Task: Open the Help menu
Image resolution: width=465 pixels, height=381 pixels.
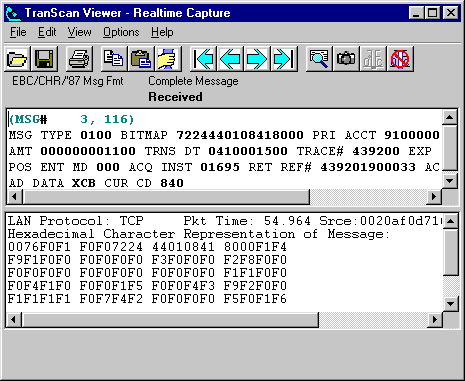Action: click(162, 32)
